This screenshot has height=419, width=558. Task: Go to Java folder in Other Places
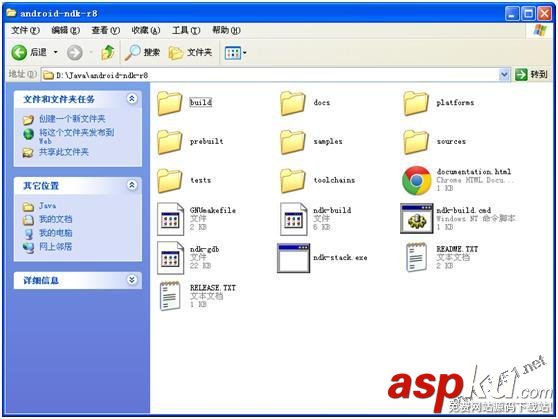pos(47,206)
